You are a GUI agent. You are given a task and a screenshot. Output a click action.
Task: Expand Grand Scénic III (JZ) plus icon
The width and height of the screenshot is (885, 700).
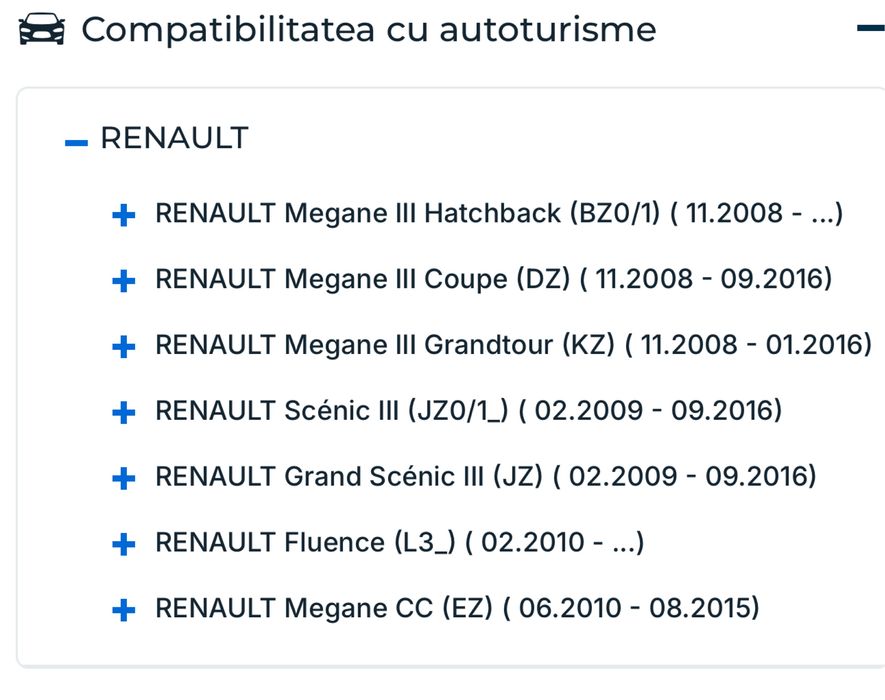click(x=124, y=478)
